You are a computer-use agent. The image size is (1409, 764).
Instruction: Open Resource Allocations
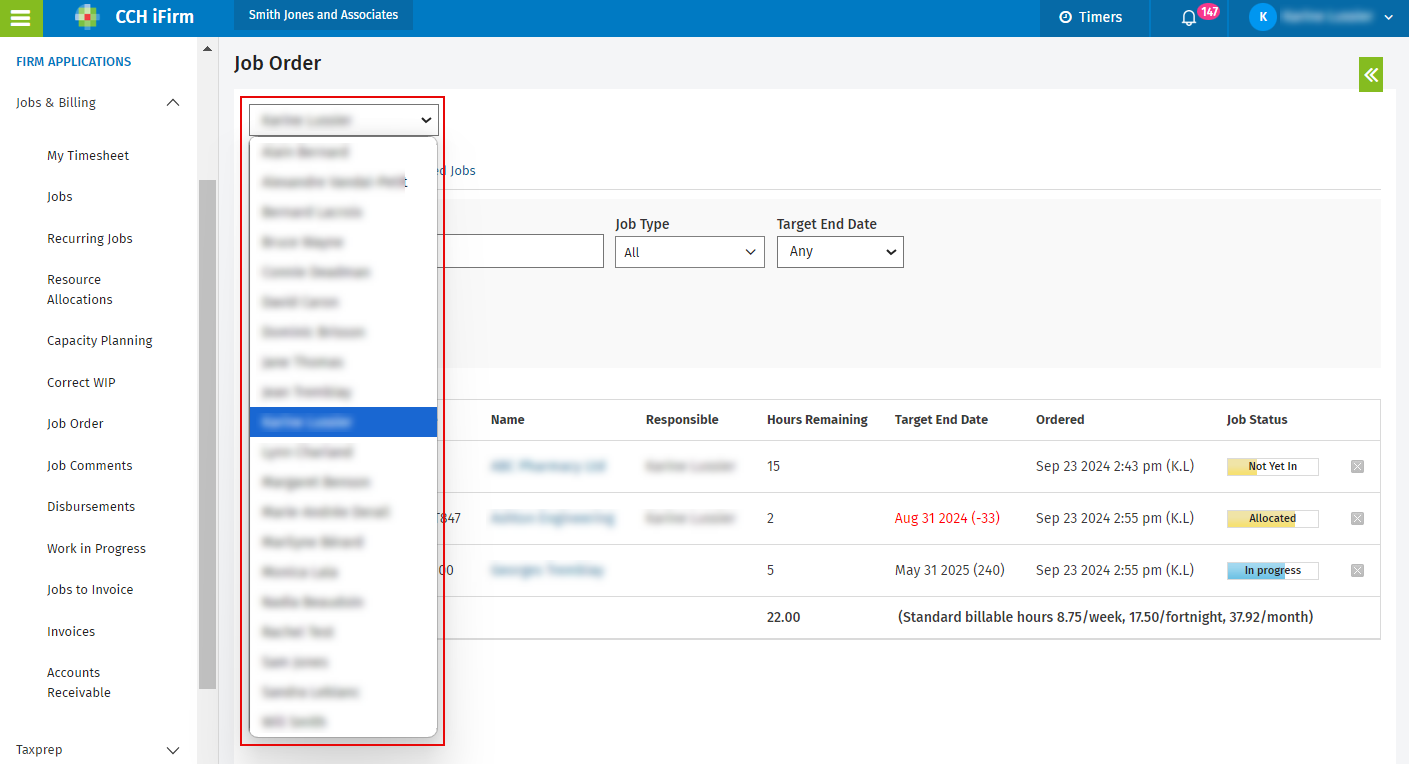click(x=80, y=290)
